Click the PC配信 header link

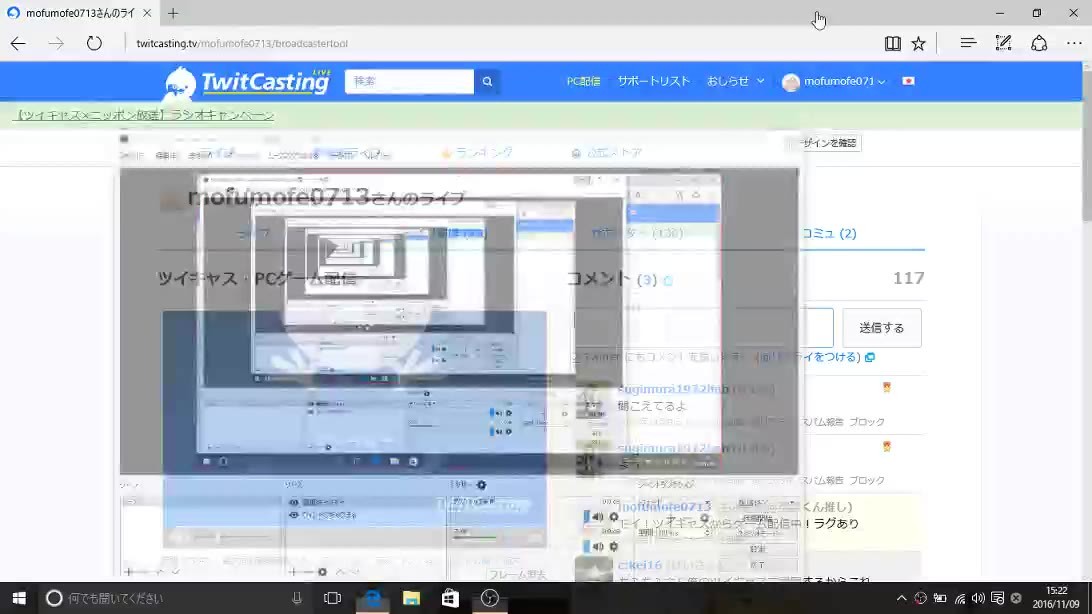584,81
